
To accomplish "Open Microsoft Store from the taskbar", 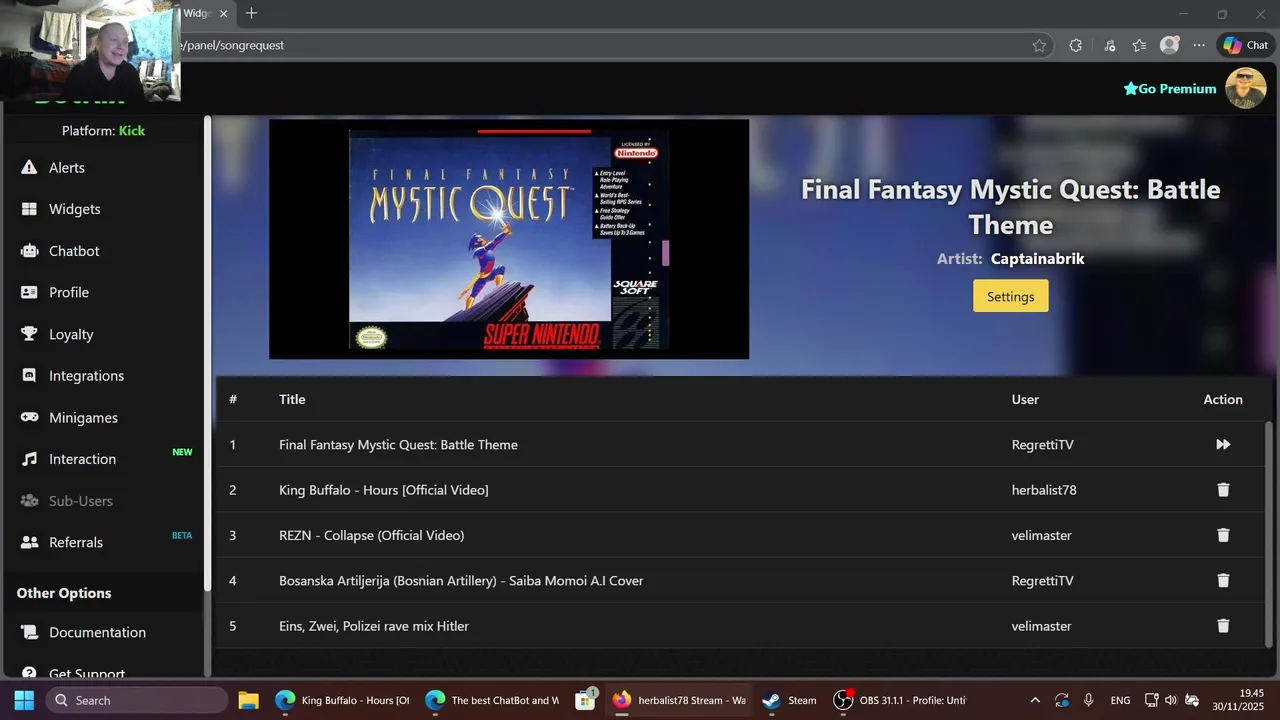I will click(x=586, y=700).
